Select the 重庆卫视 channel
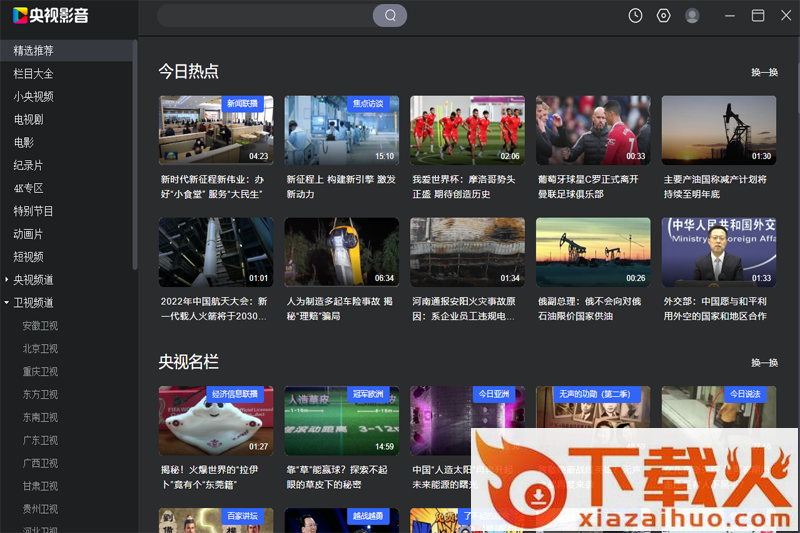Image resolution: width=800 pixels, height=533 pixels. pyautogui.click(x=40, y=371)
